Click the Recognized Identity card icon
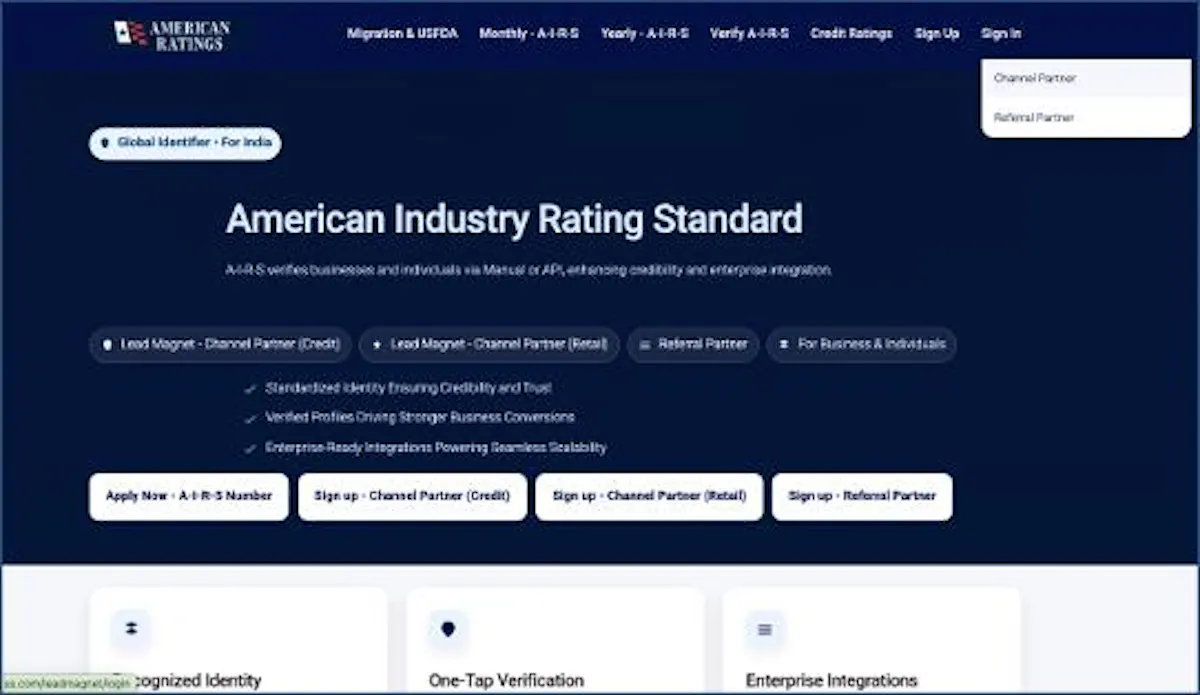This screenshot has width=1200, height=695. click(131, 630)
